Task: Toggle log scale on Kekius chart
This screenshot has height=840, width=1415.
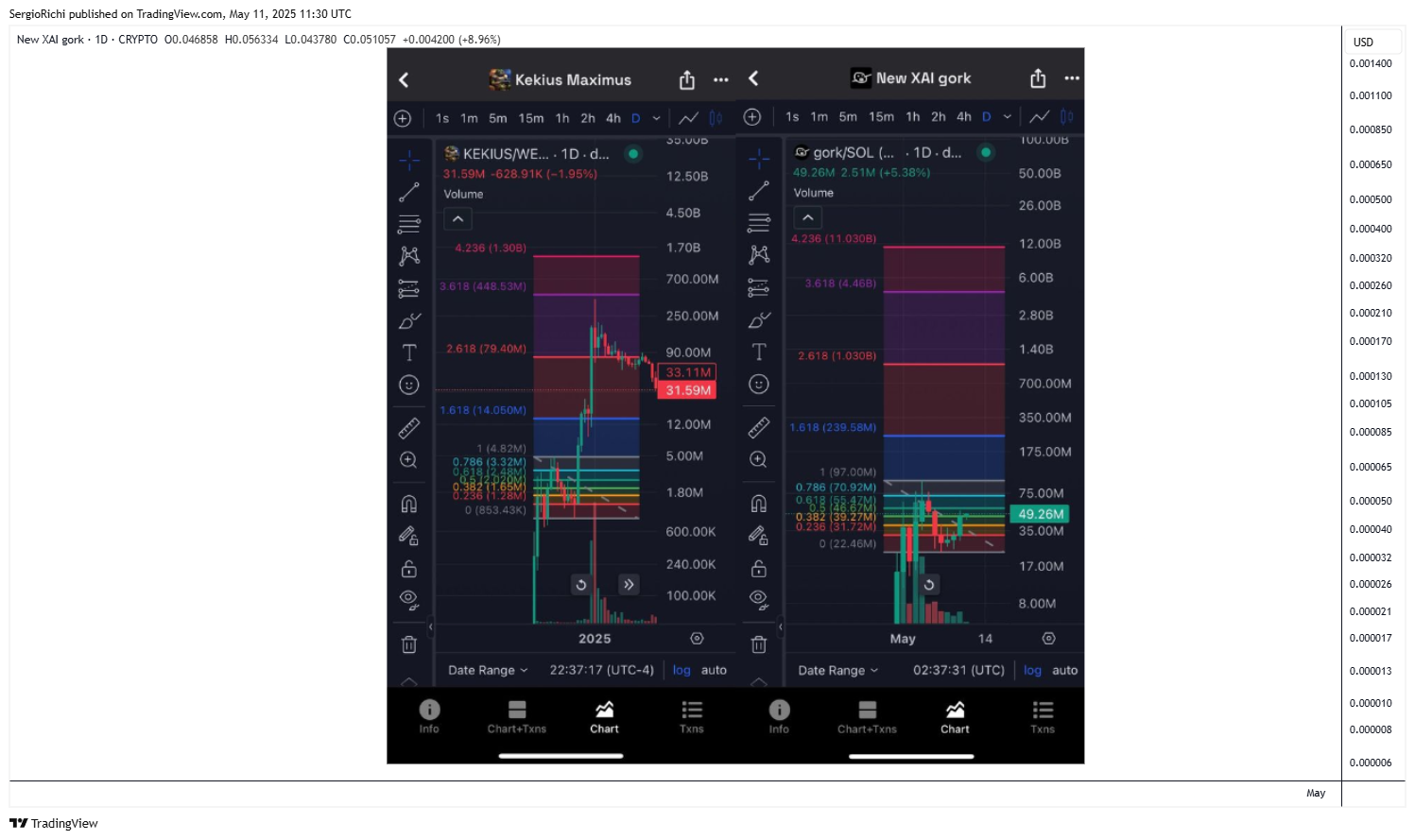Action: (682, 670)
